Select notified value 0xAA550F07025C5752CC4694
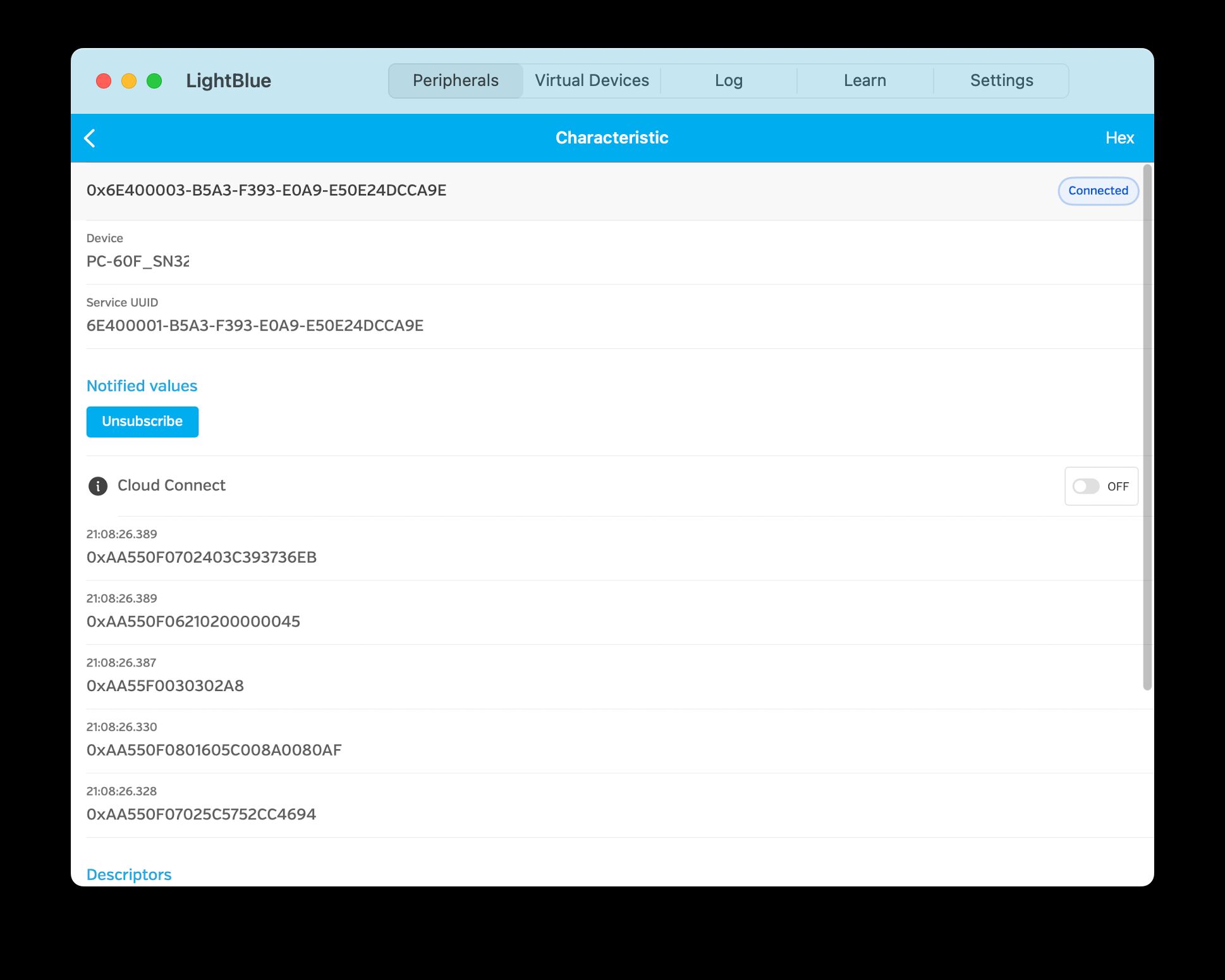This screenshot has width=1225, height=980. [x=201, y=814]
